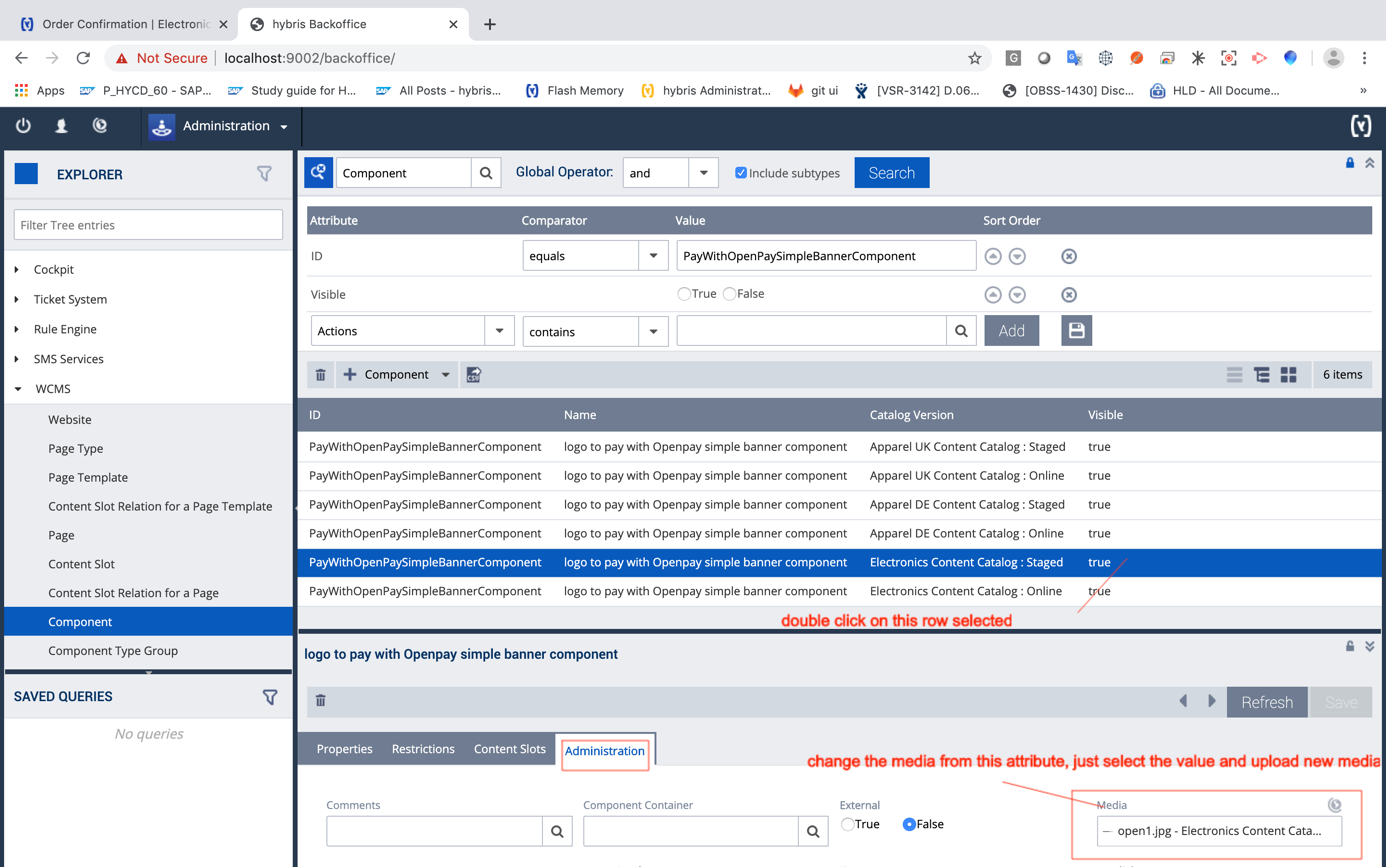Click the Explorer tree filter funnel icon

pyautogui.click(x=264, y=174)
